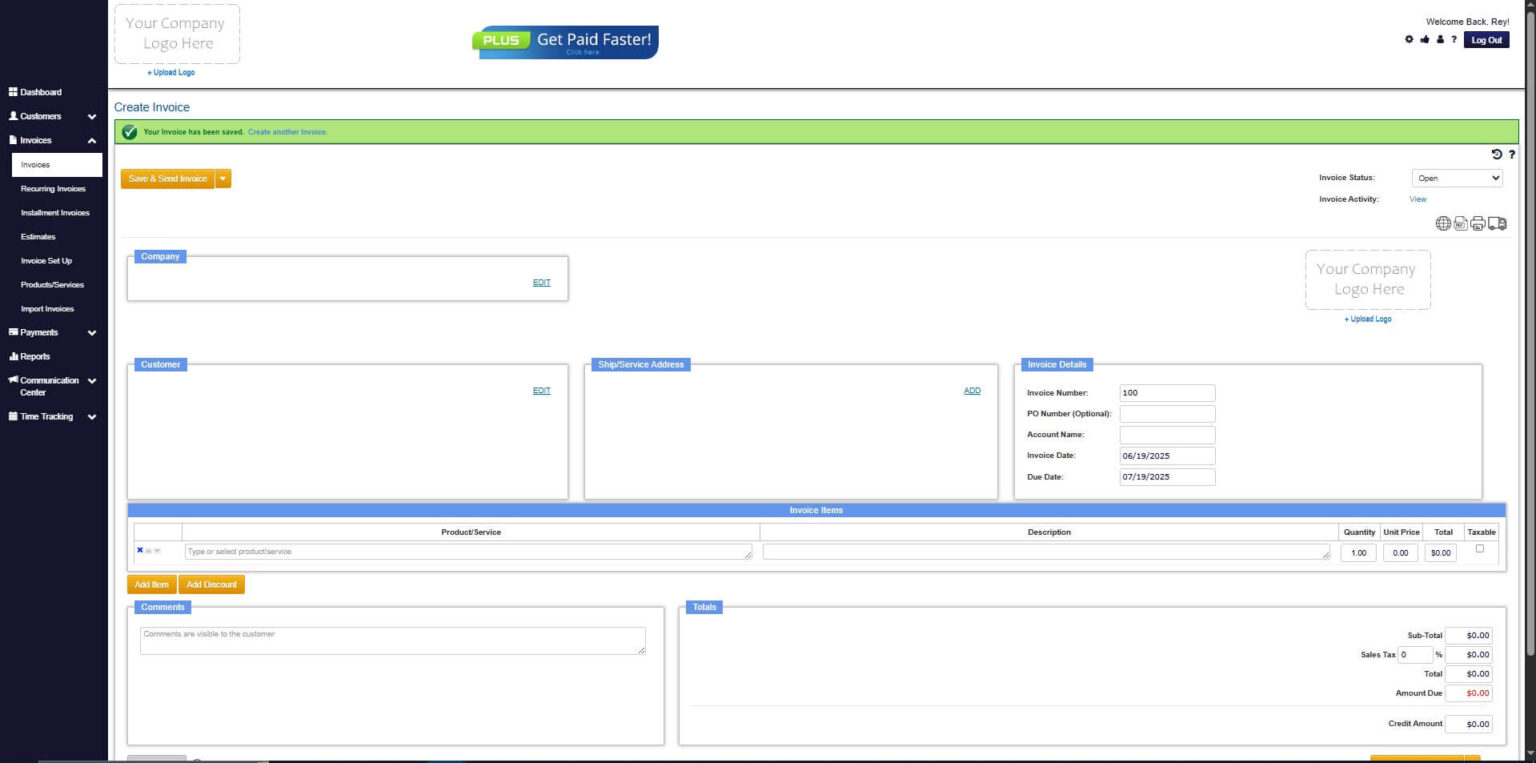Image resolution: width=1536 pixels, height=763 pixels.
Task: Open the Save & Send Invoice dropdown arrow
Action: (x=223, y=178)
